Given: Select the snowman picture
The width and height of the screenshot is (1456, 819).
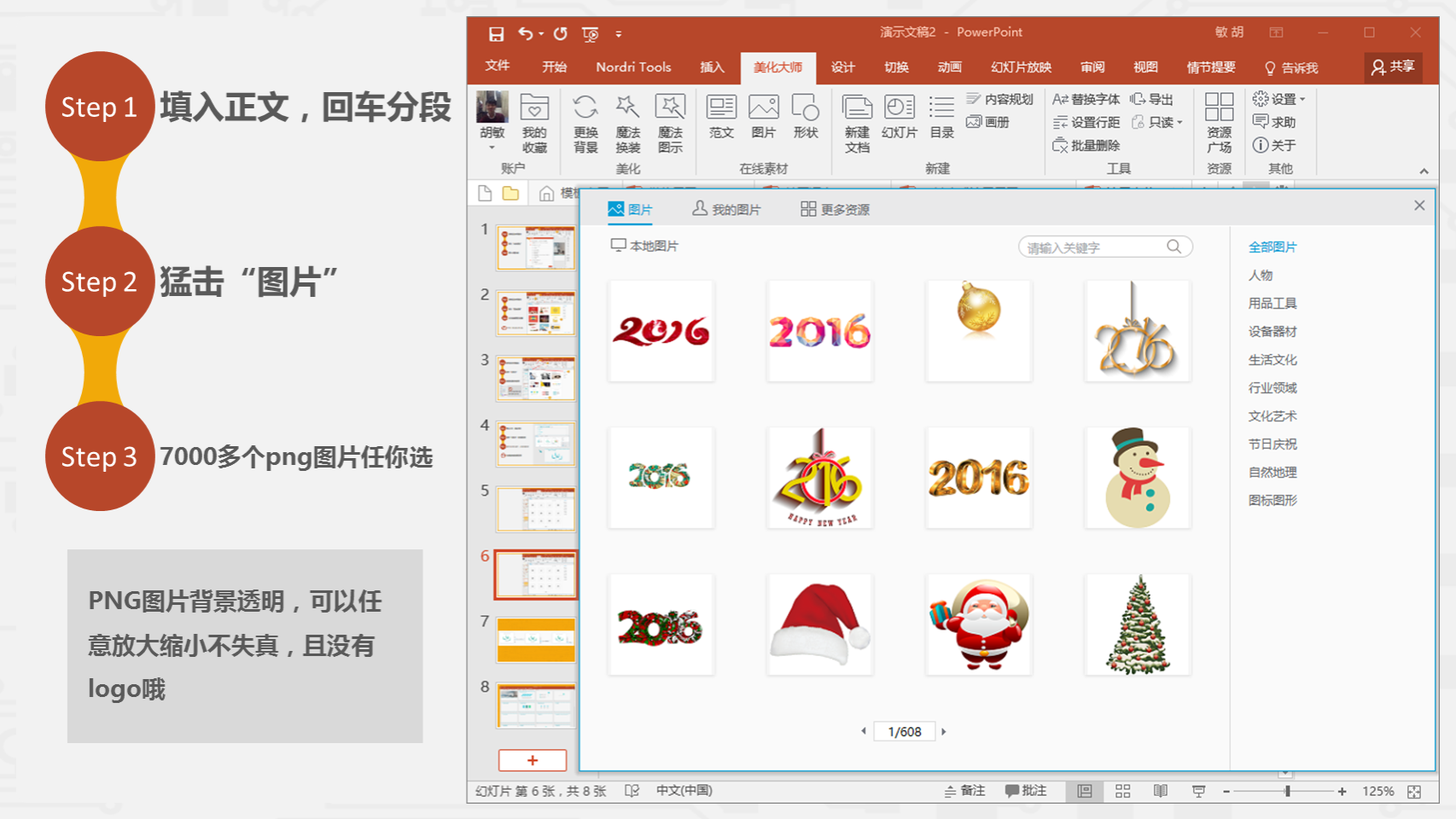Looking at the screenshot, I should pos(1138,478).
